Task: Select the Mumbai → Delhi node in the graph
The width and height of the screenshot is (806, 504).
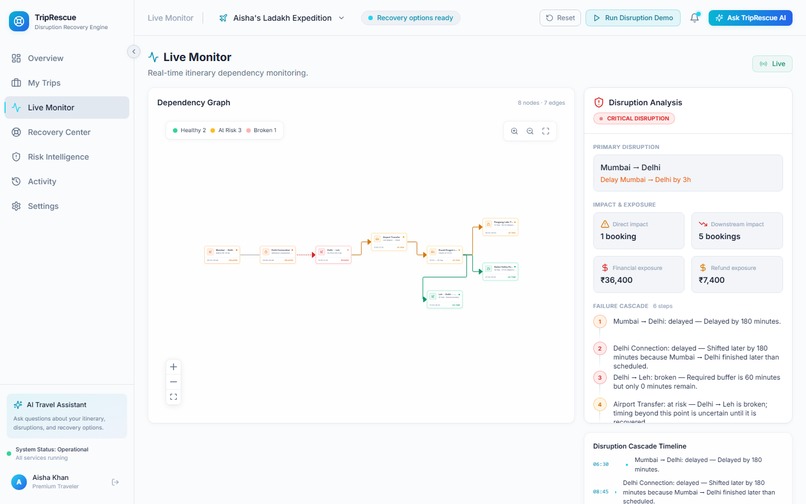Action: click(x=222, y=255)
